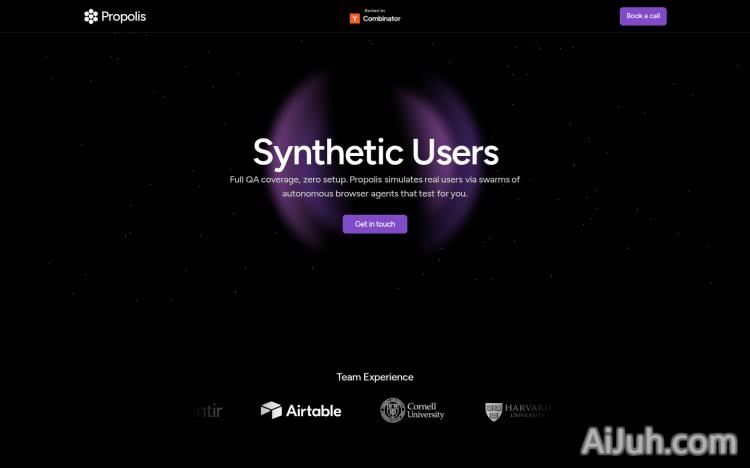Viewport: 750px width, 468px height.
Task: Click the Harvard shield crest icon
Action: tap(494, 411)
